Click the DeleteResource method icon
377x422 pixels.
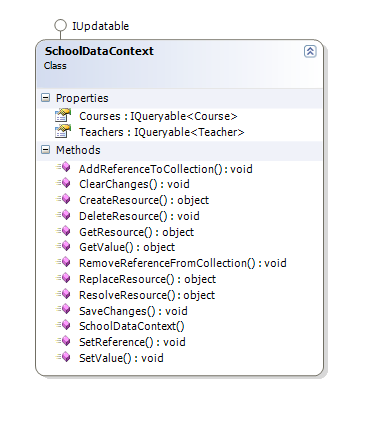point(63,215)
